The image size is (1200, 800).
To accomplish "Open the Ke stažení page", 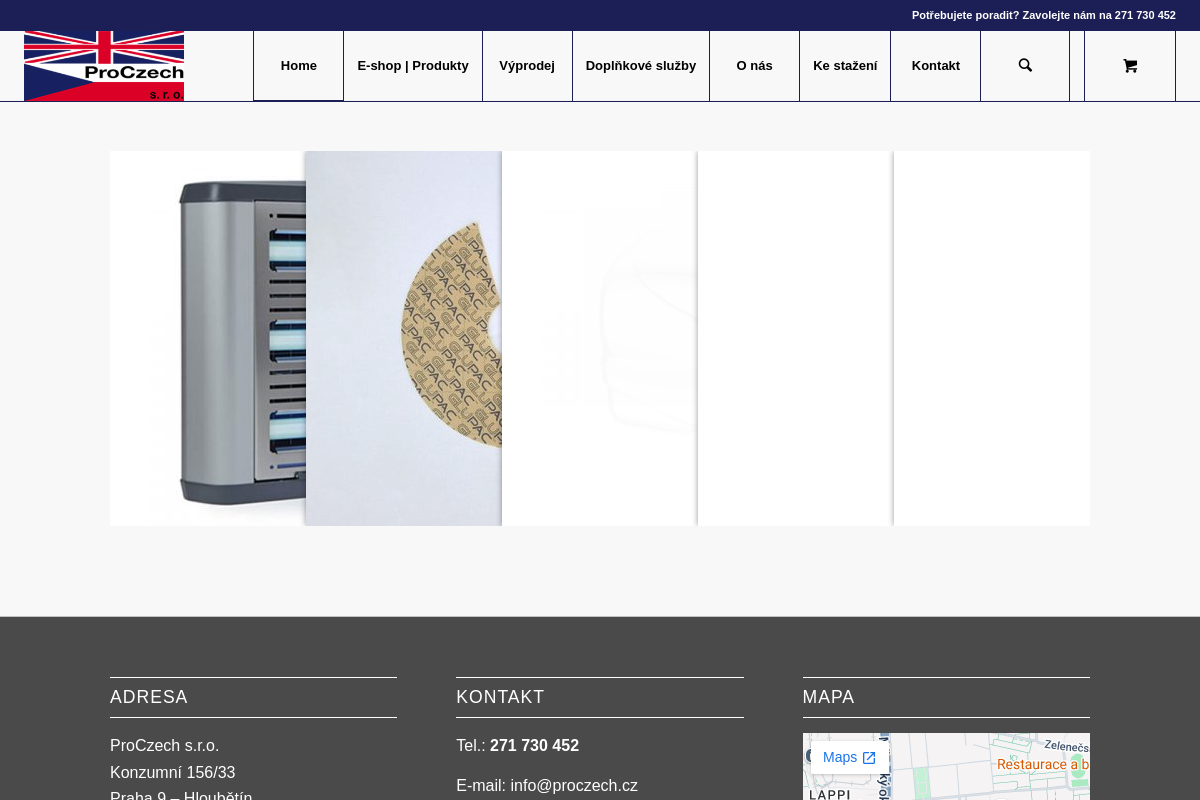I will tap(844, 66).
